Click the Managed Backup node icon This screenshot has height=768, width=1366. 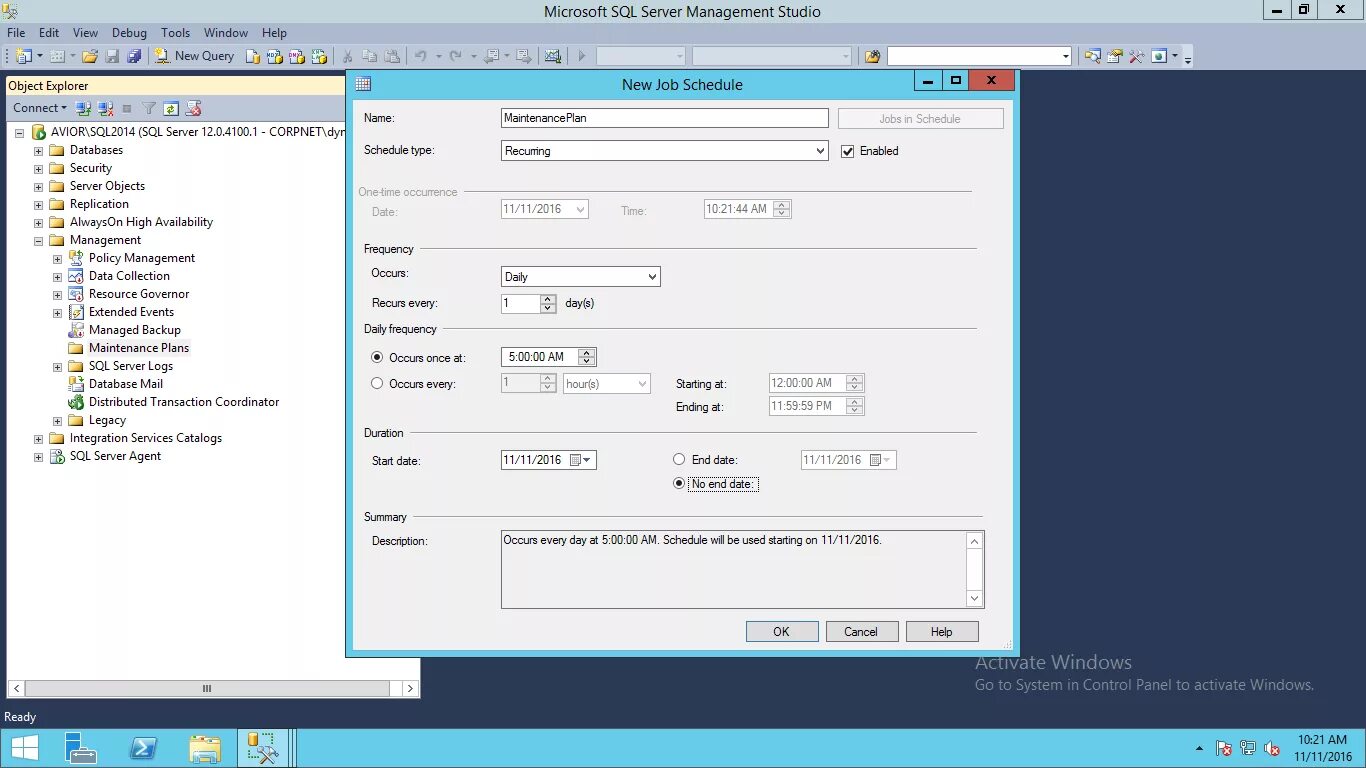[76, 330]
